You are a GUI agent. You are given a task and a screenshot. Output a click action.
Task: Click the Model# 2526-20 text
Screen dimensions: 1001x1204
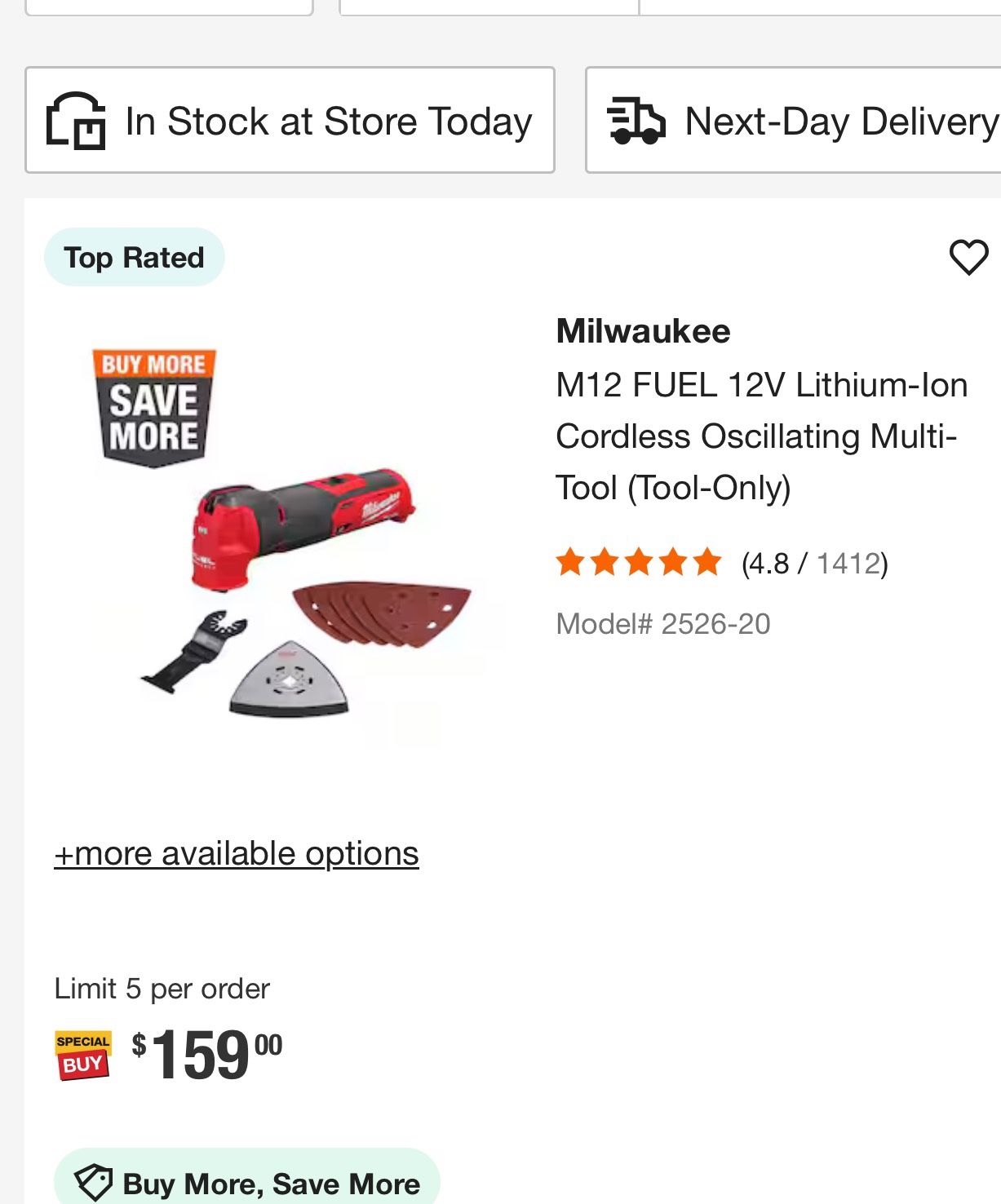click(x=662, y=624)
